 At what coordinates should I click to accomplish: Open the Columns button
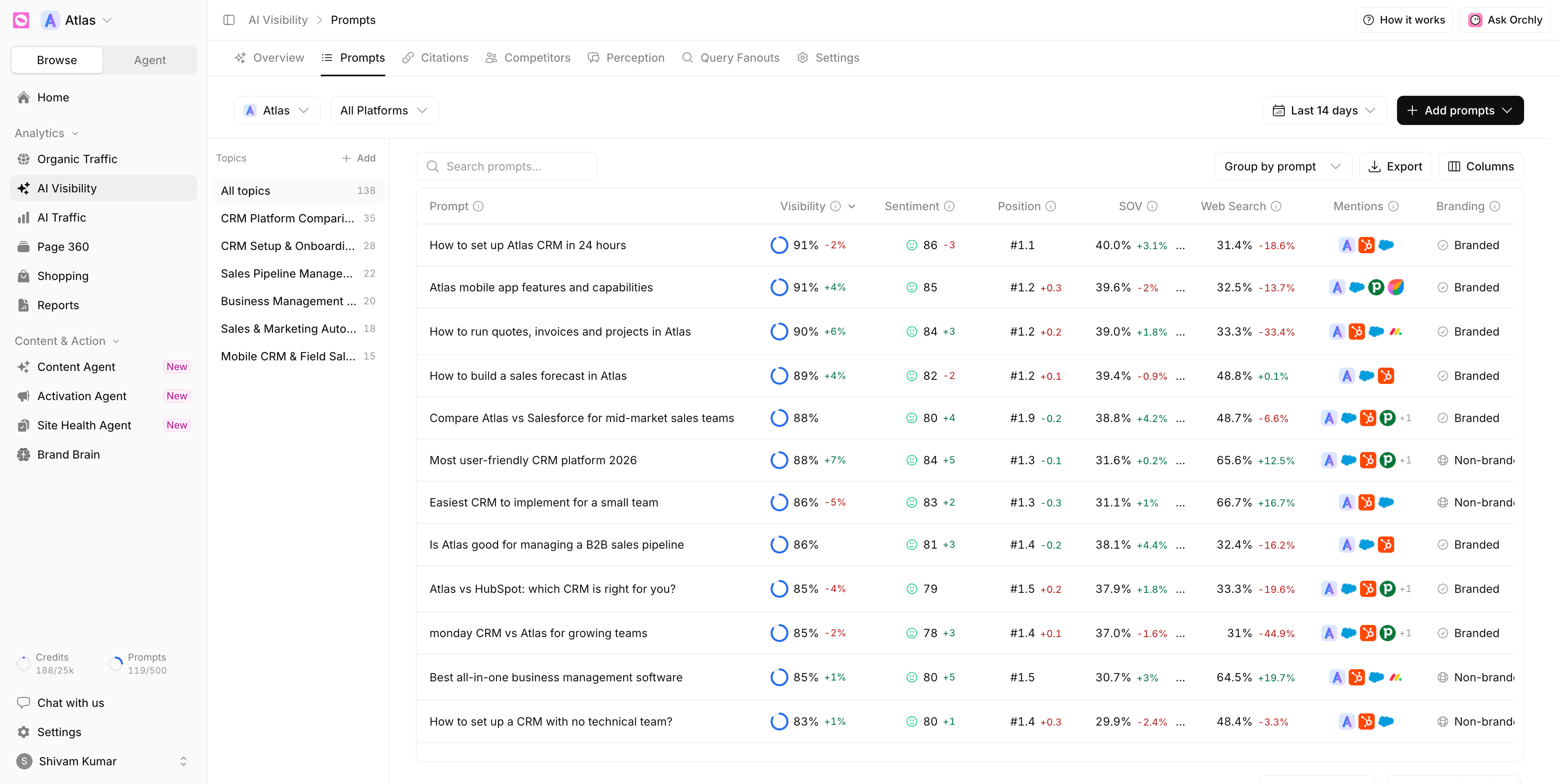point(1481,166)
